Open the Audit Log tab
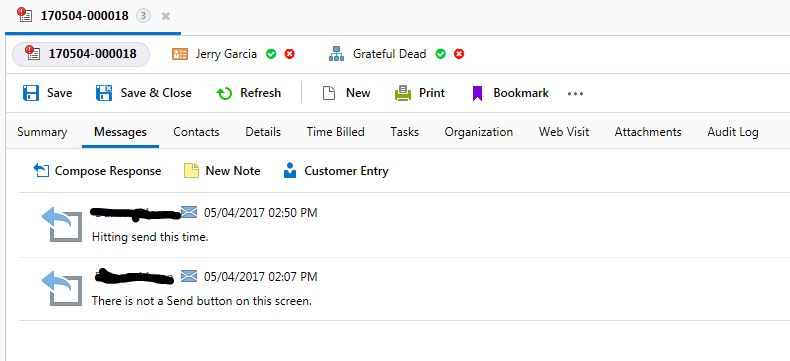Screen dimensions: 790x361 (733, 132)
